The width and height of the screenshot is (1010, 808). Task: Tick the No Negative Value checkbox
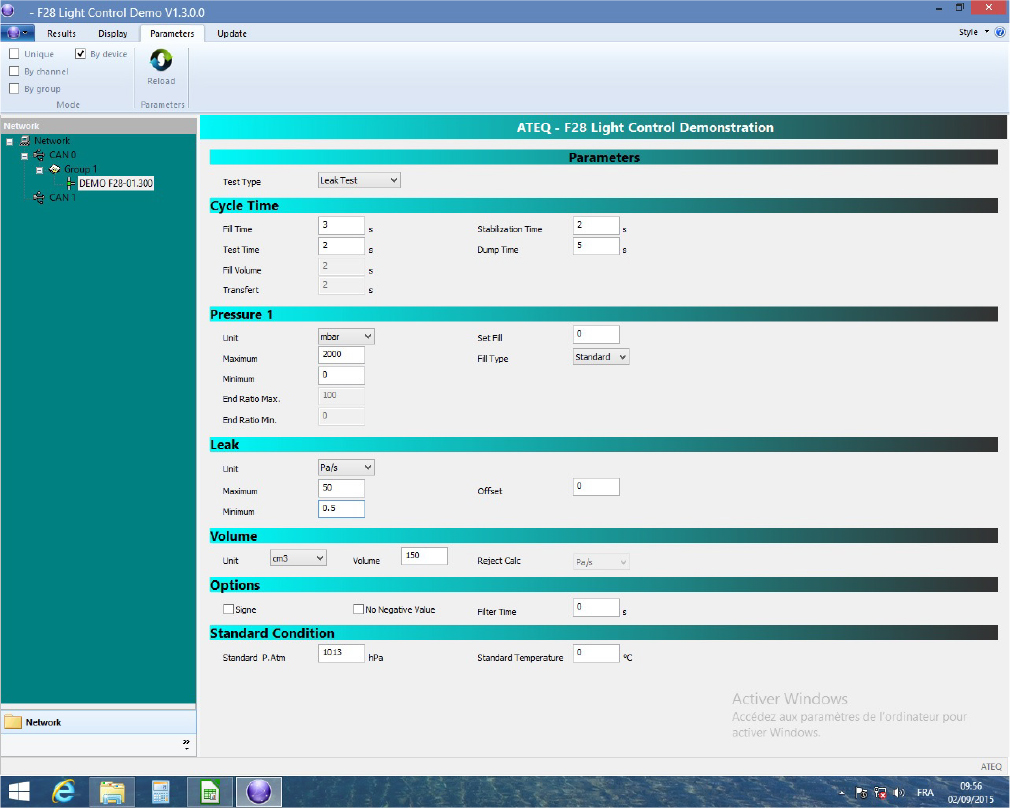click(358, 609)
